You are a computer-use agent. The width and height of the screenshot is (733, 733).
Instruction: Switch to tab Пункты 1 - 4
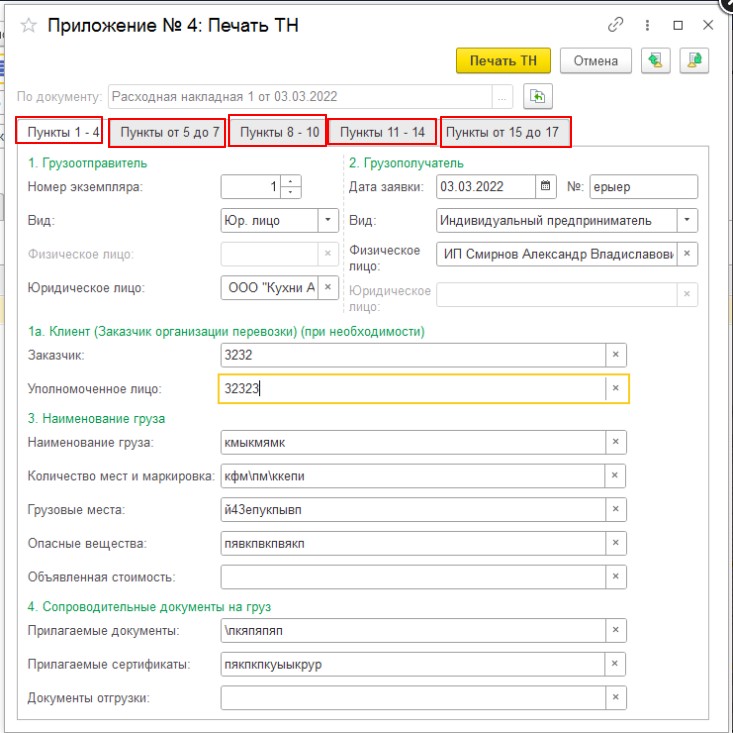(59, 130)
